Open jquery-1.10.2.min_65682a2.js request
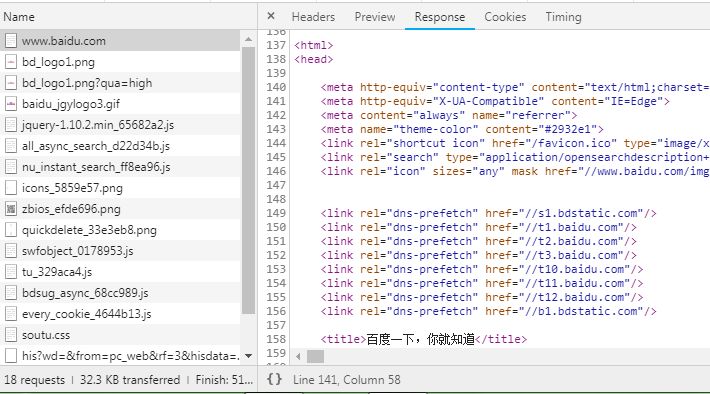The width and height of the screenshot is (710, 394). 120,125
